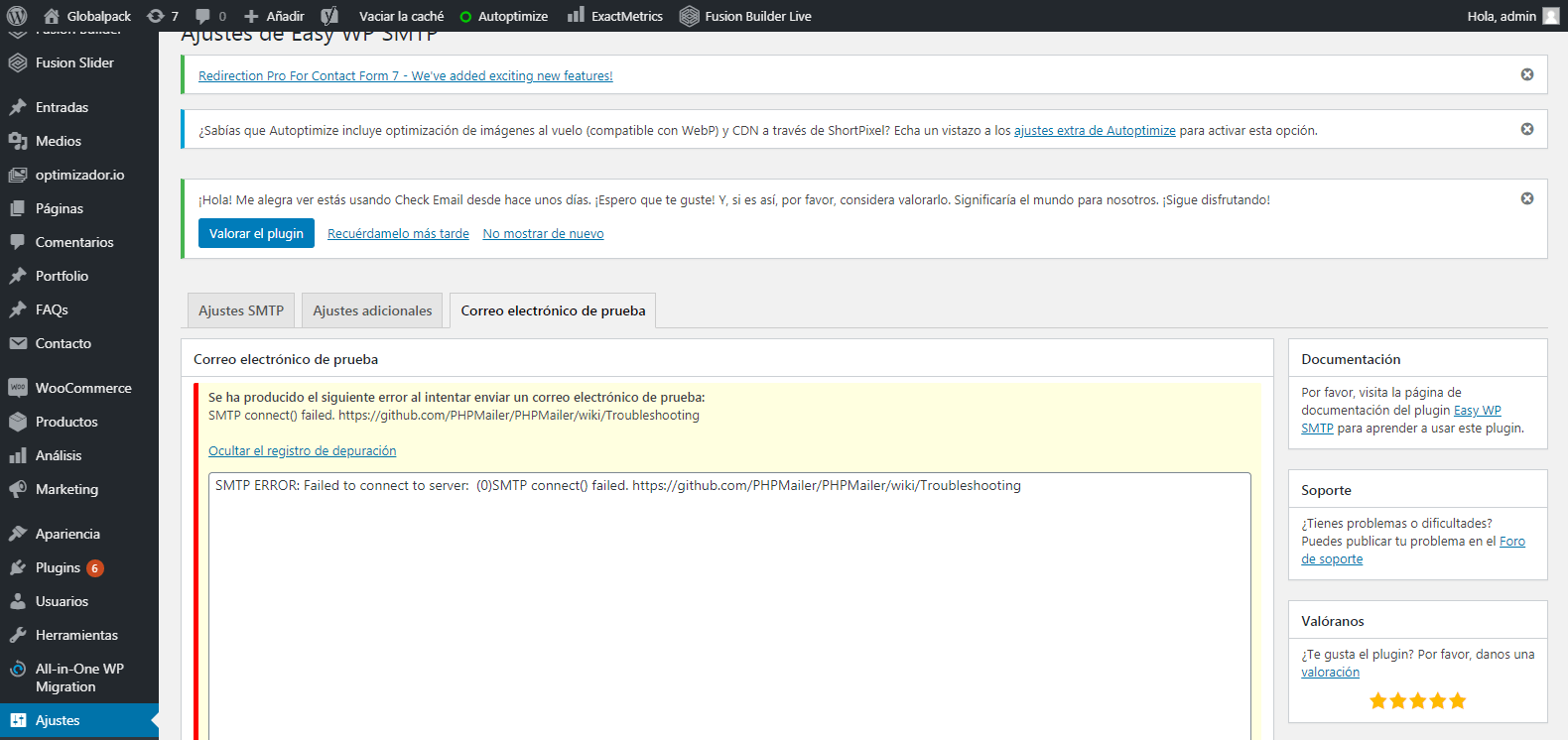Open the comments bubble icon in the admin bar
Screen dimensions: 1568x740
click(203, 16)
